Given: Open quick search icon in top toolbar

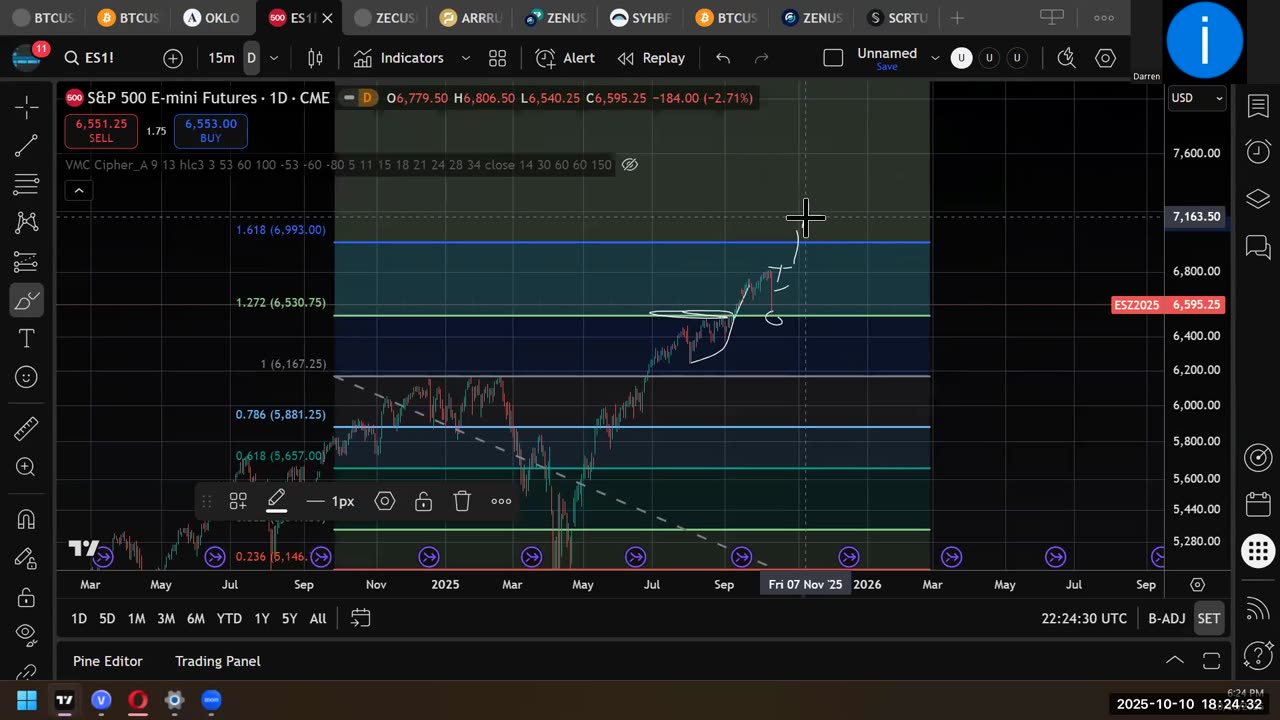Looking at the screenshot, I should (1066, 58).
